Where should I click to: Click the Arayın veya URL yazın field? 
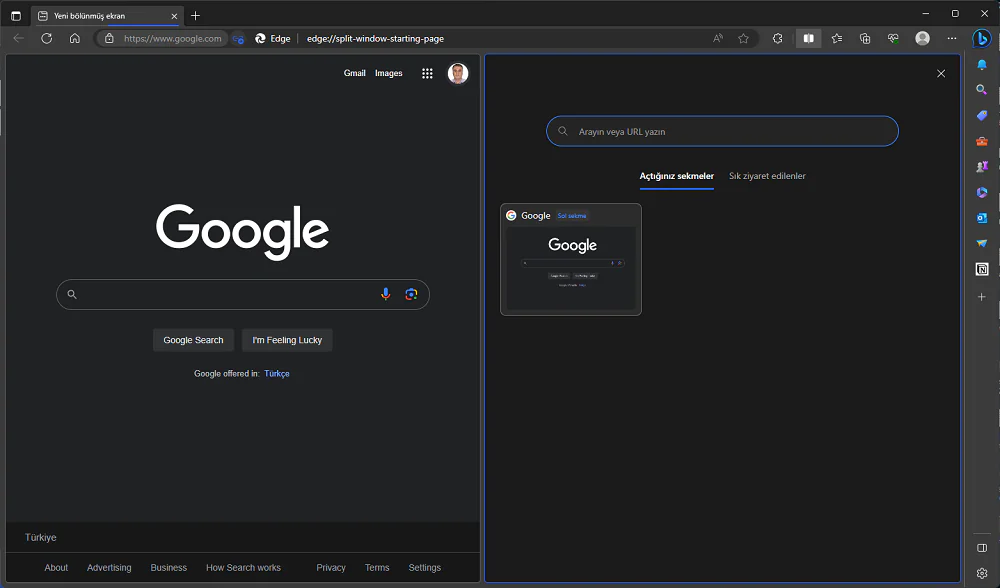point(722,131)
